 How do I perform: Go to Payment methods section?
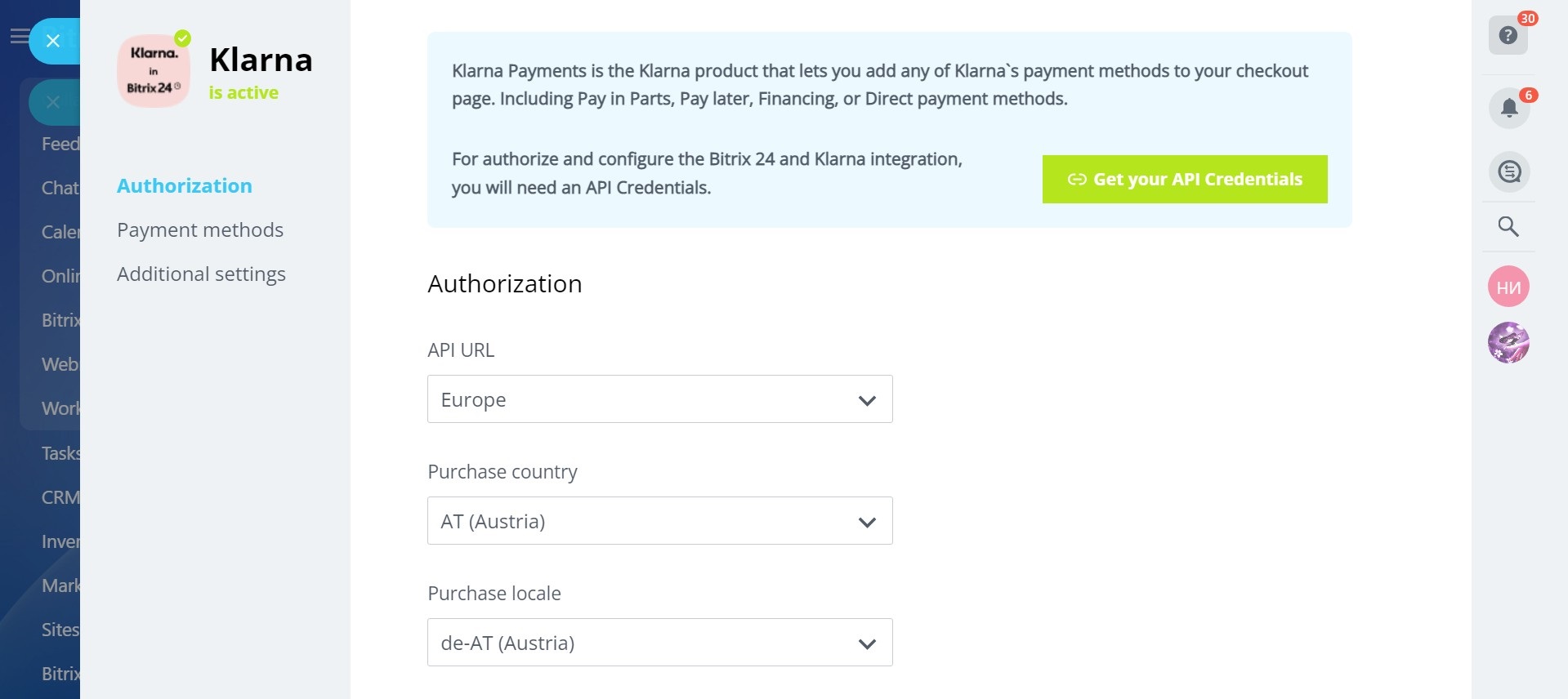(200, 230)
